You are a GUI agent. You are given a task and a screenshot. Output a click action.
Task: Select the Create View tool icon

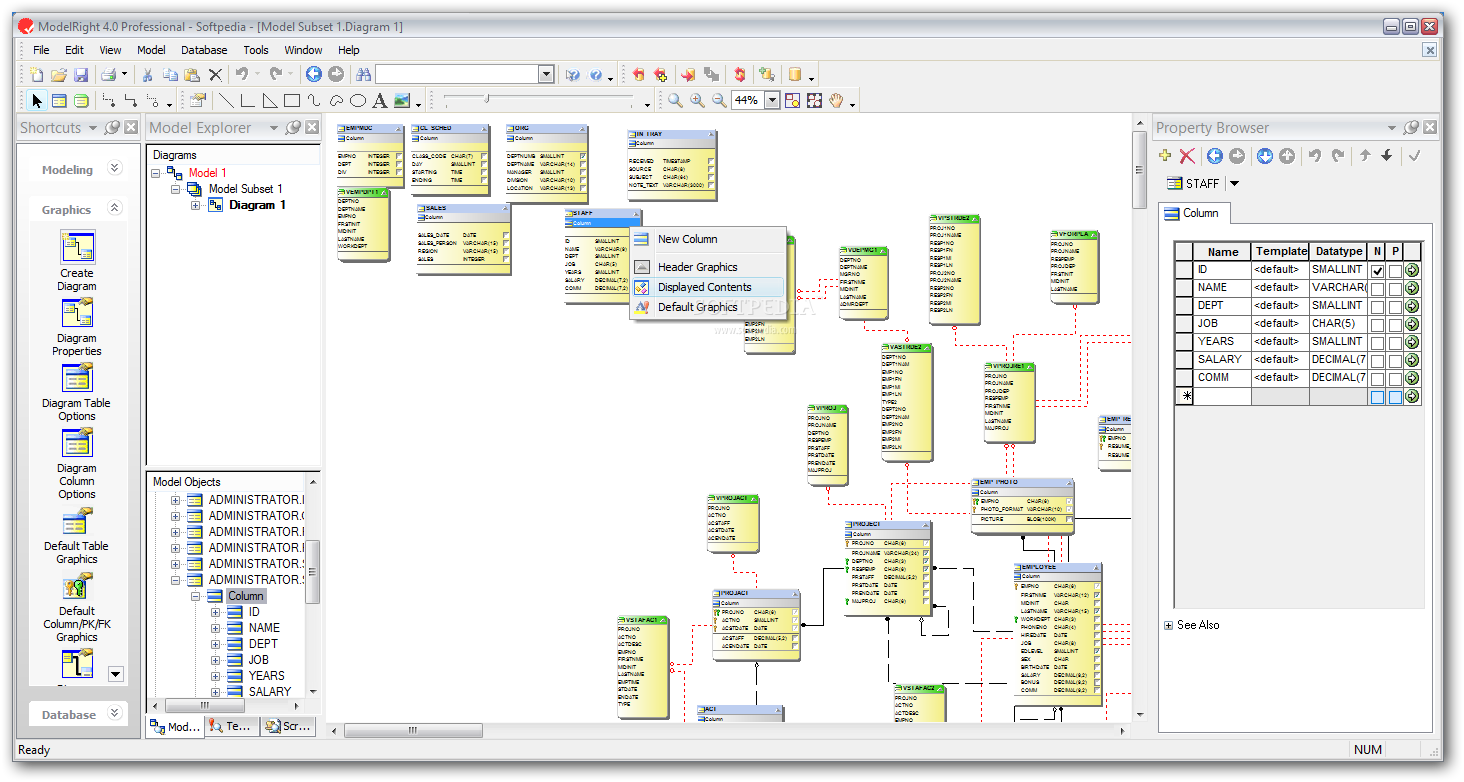point(81,101)
